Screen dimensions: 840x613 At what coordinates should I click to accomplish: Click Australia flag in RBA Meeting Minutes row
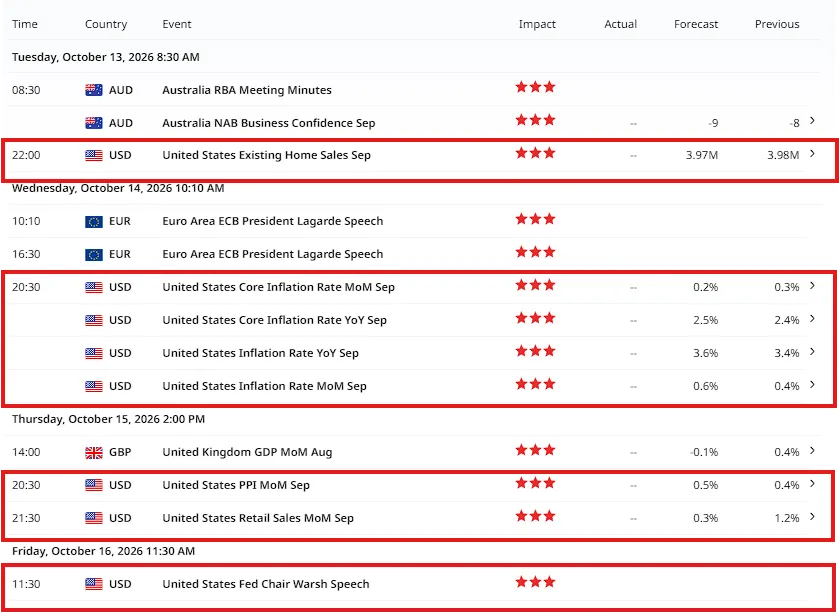(94, 90)
